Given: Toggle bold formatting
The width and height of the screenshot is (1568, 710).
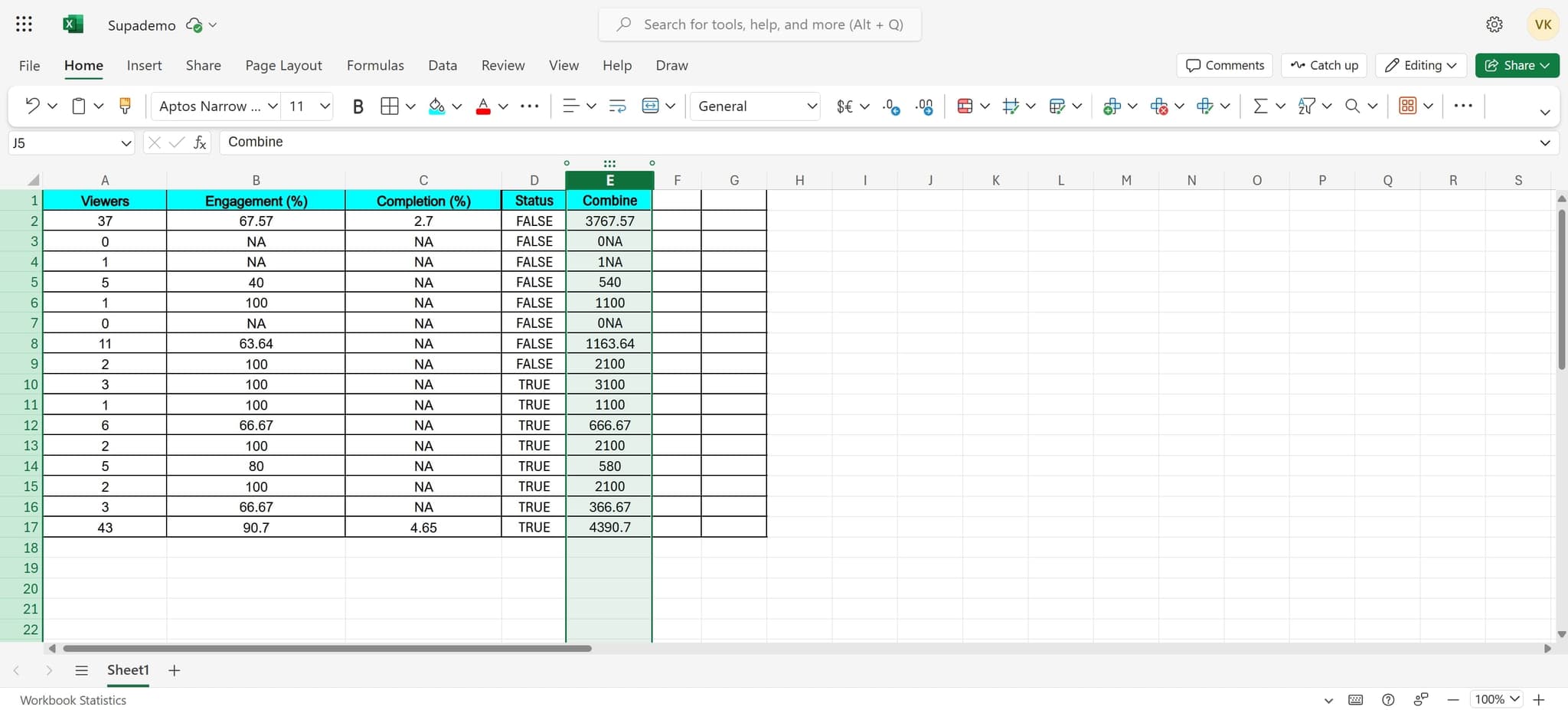Looking at the screenshot, I should point(358,106).
